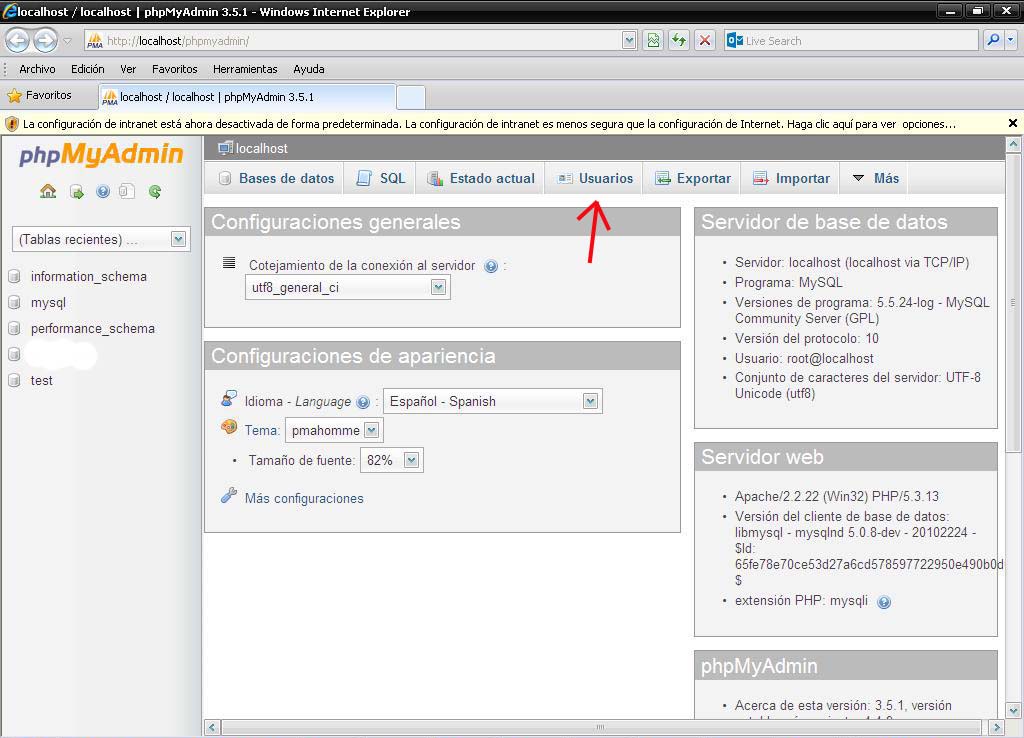This screenshot has height=738, width=1024.
Task: Click the shield icon on the intranet information bar
Action: click(x=12, y=123)
